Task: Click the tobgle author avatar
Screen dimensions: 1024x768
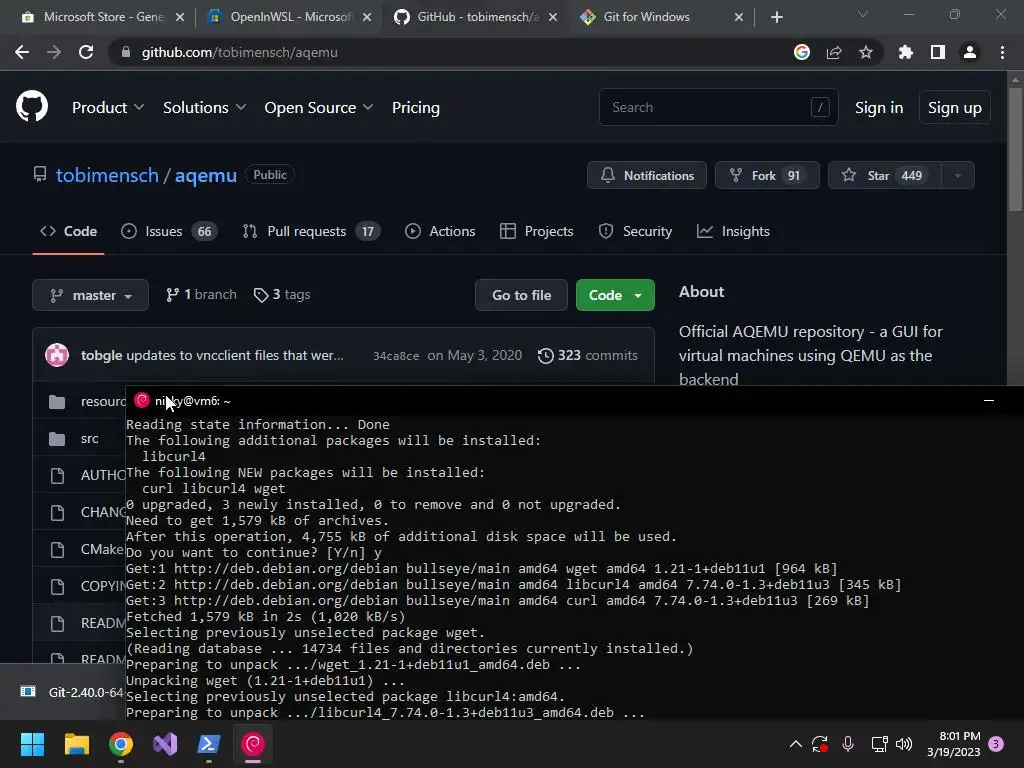Action: (57, 355)
